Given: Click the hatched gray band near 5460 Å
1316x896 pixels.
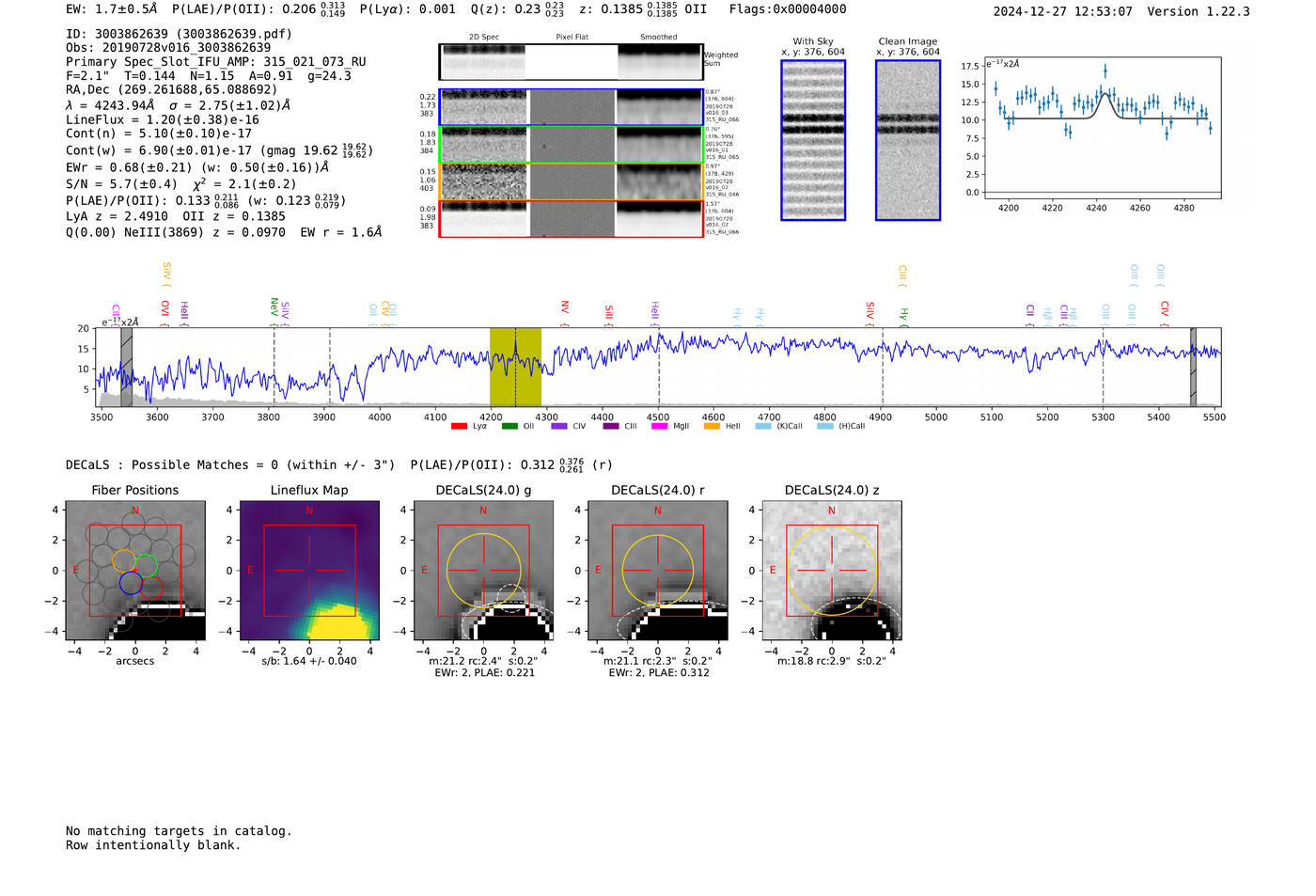Looking at the screenshot, I should [1193, 367].
